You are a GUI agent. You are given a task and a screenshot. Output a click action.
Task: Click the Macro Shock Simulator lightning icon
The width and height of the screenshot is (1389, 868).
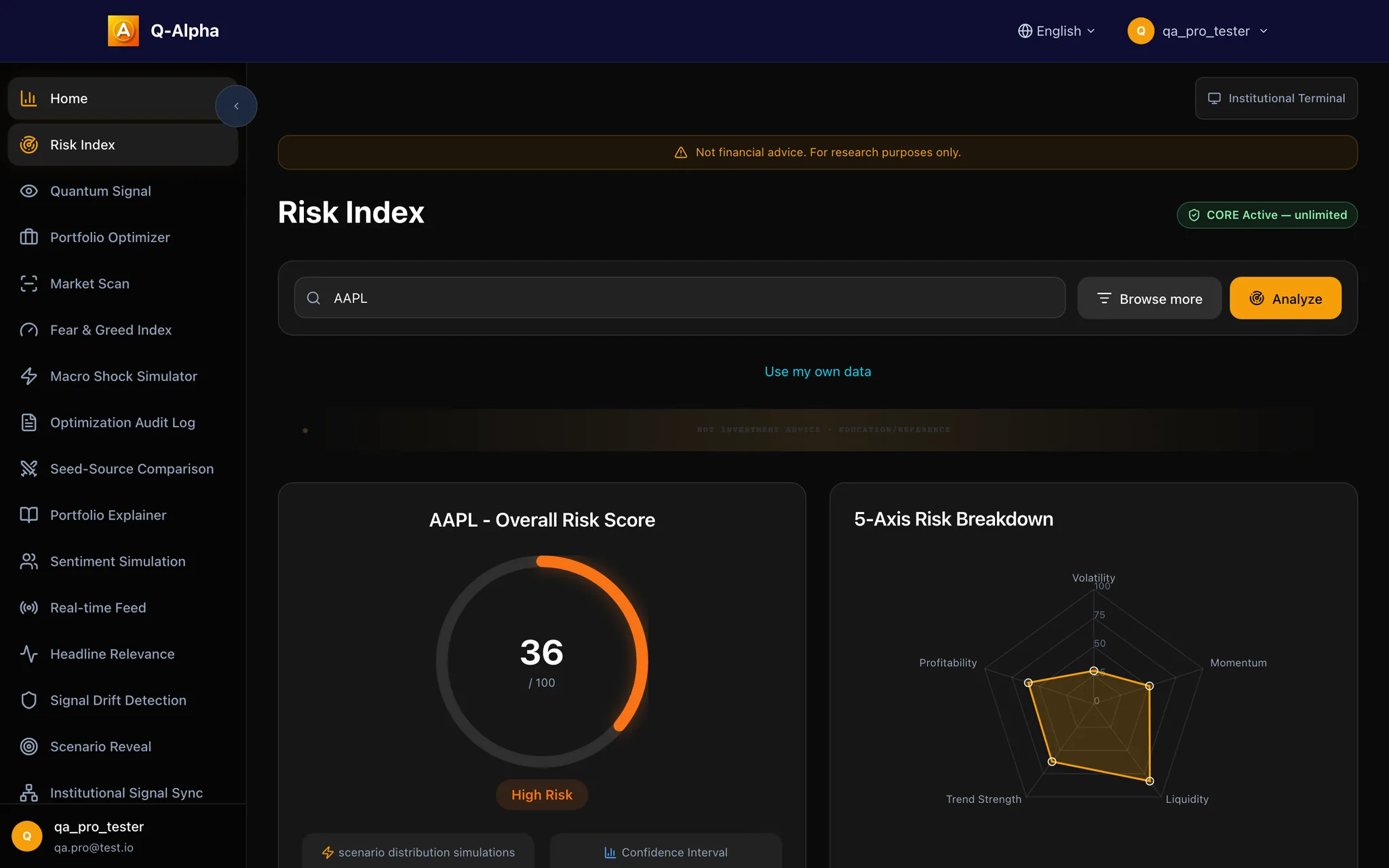(28, 376)
